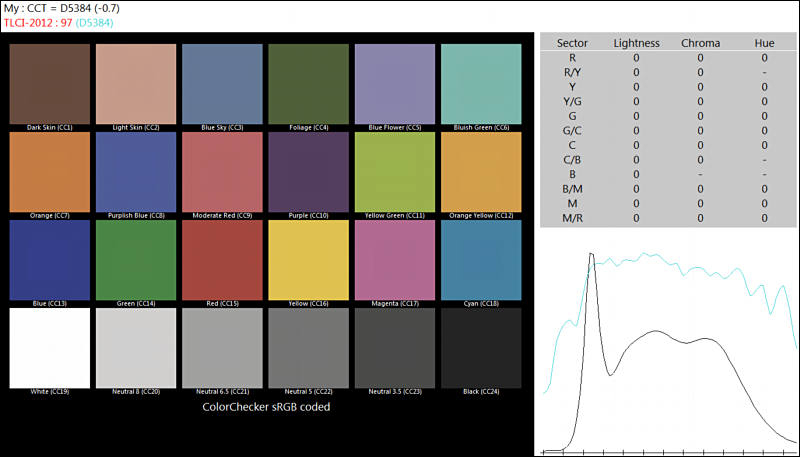Select the Yellow Green (CC11) patch
The width and height of the screenshot is (800, 457).
click(394, 171)
